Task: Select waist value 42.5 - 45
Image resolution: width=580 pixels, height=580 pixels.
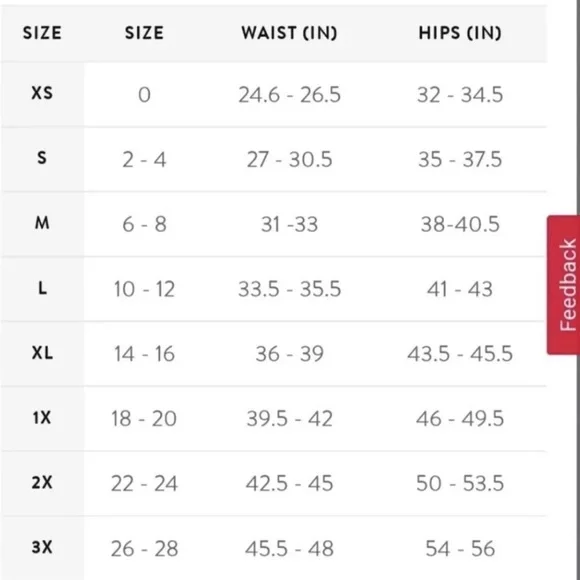Action: pyautogui.click(x=289, y=483)
